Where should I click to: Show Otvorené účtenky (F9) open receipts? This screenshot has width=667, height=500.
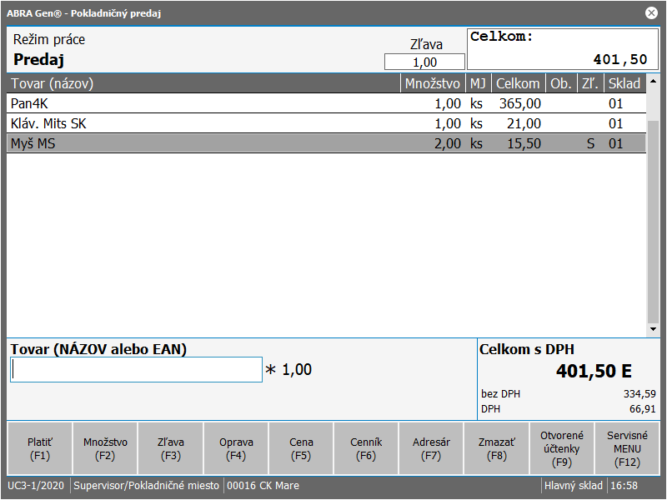coord(561,448)
